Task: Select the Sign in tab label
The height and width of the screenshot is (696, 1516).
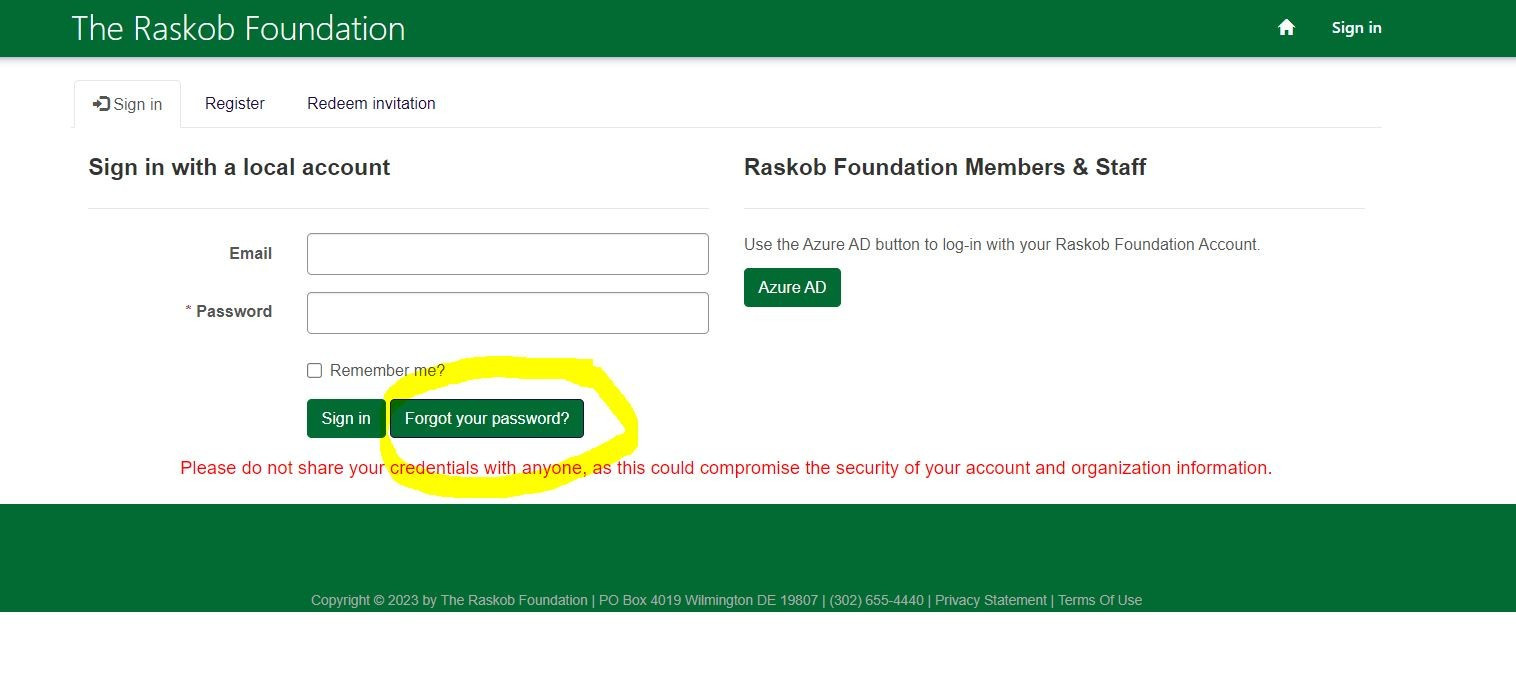Action: 138,105
